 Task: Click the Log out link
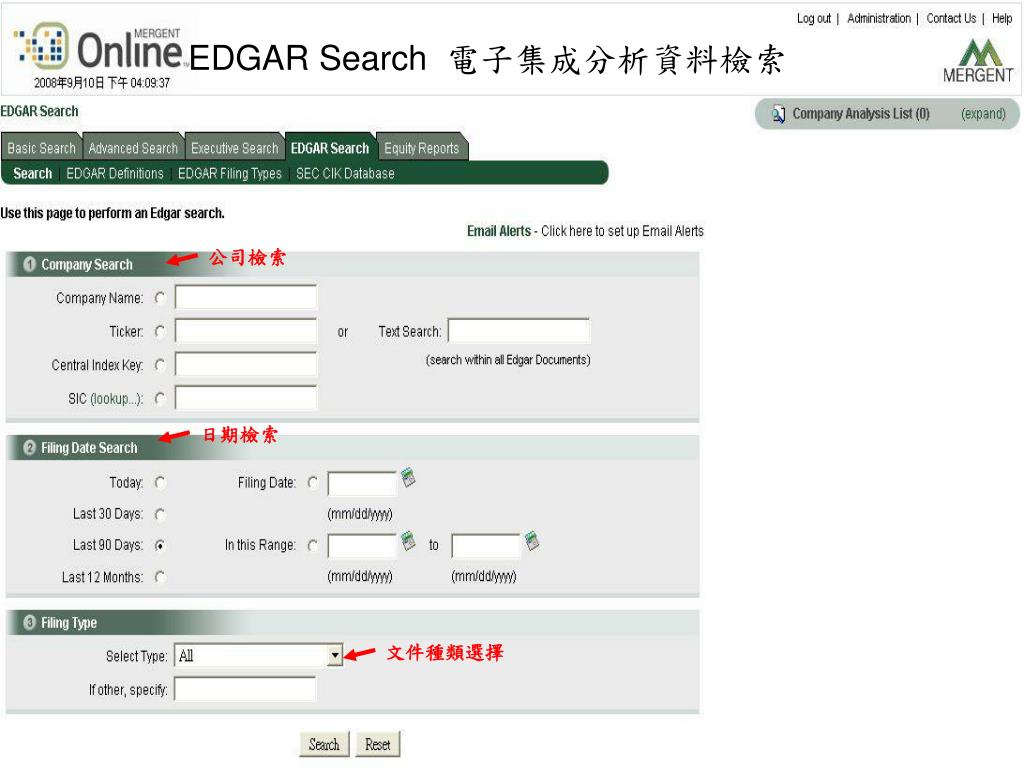coord(814,18)
